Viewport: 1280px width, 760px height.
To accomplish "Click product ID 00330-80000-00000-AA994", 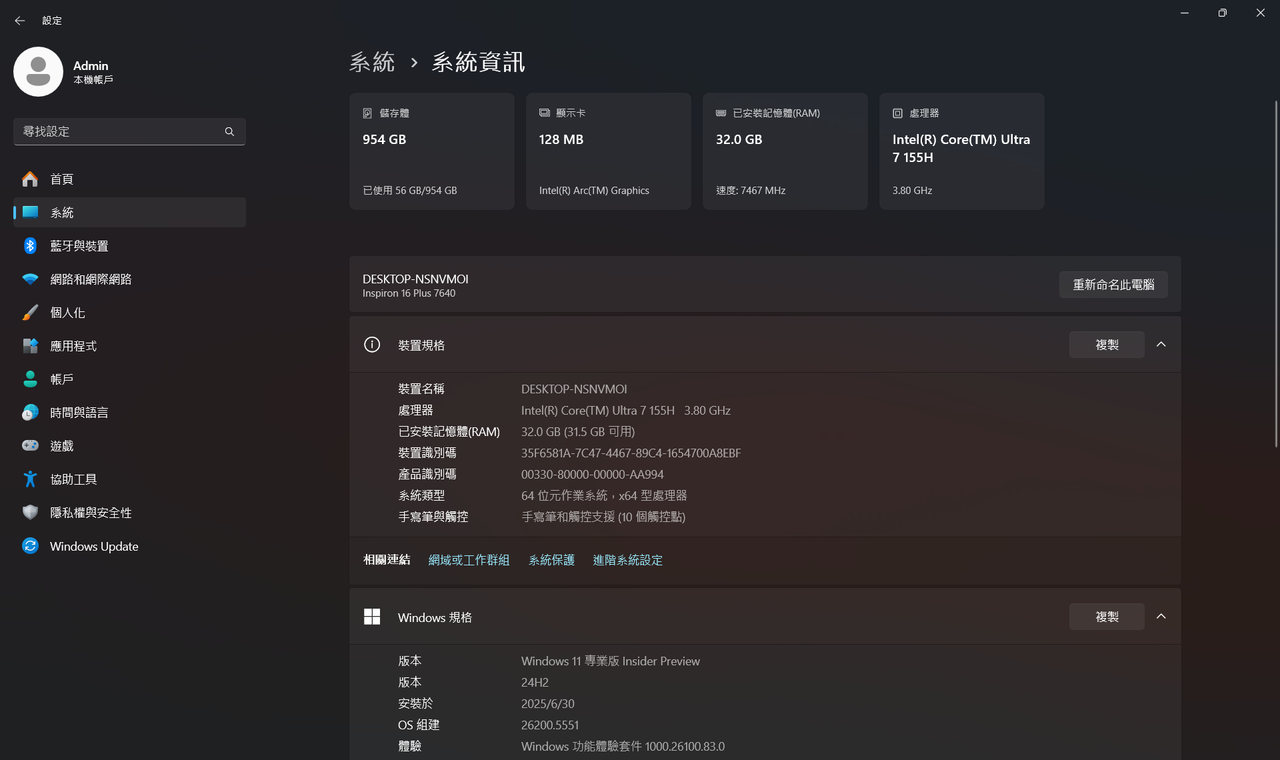I will click(592, 475).
